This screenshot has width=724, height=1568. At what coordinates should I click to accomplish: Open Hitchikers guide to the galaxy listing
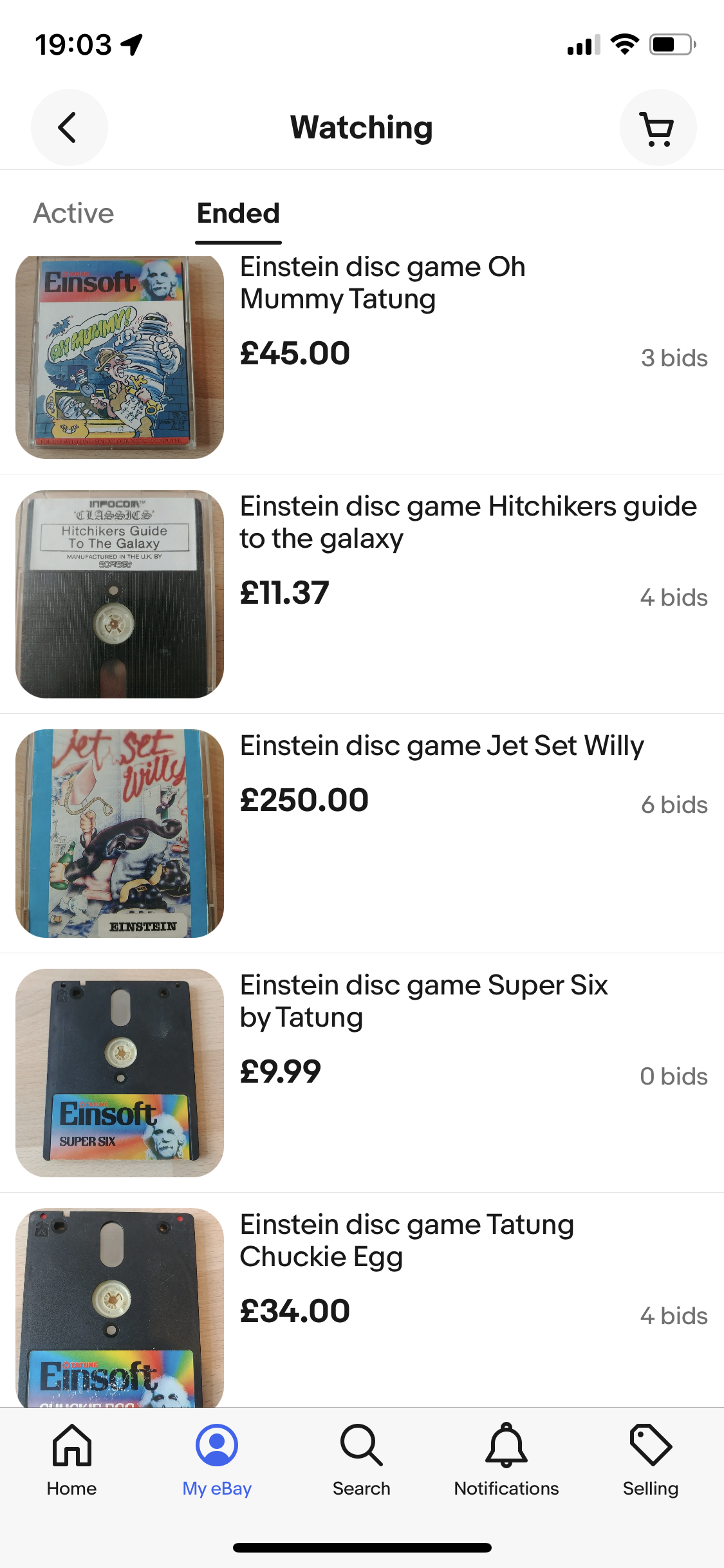(x=468, y=522)
